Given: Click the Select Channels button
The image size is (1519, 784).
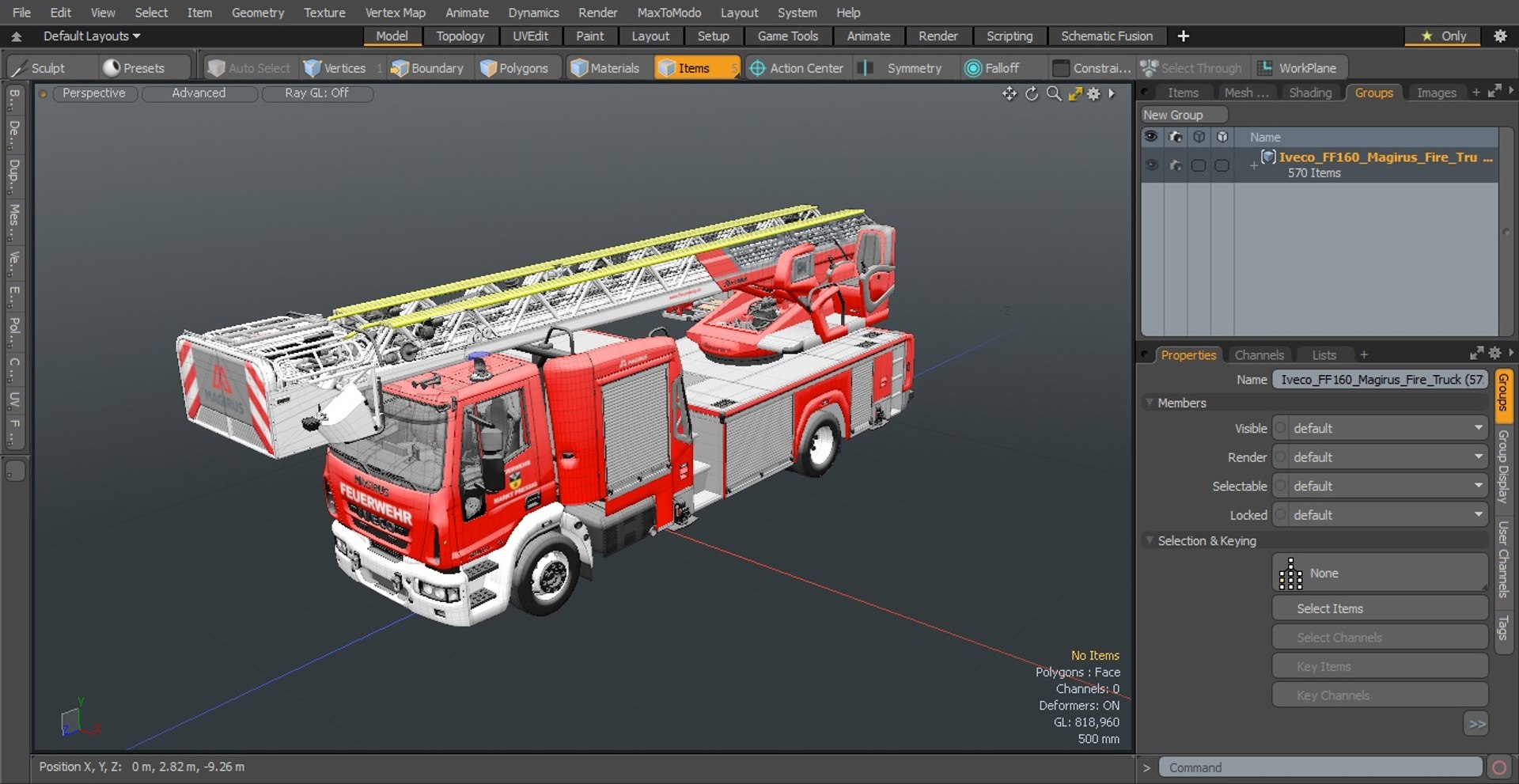Looking at the screenshot, I should pos(1380,638).
